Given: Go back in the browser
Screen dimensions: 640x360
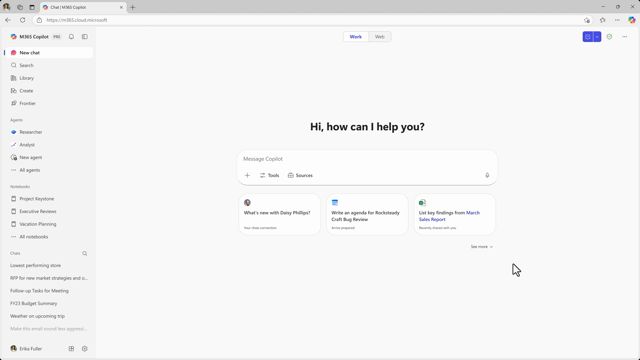Looking at the screenshot, I should pyautogui.click(x=8, y=20).
